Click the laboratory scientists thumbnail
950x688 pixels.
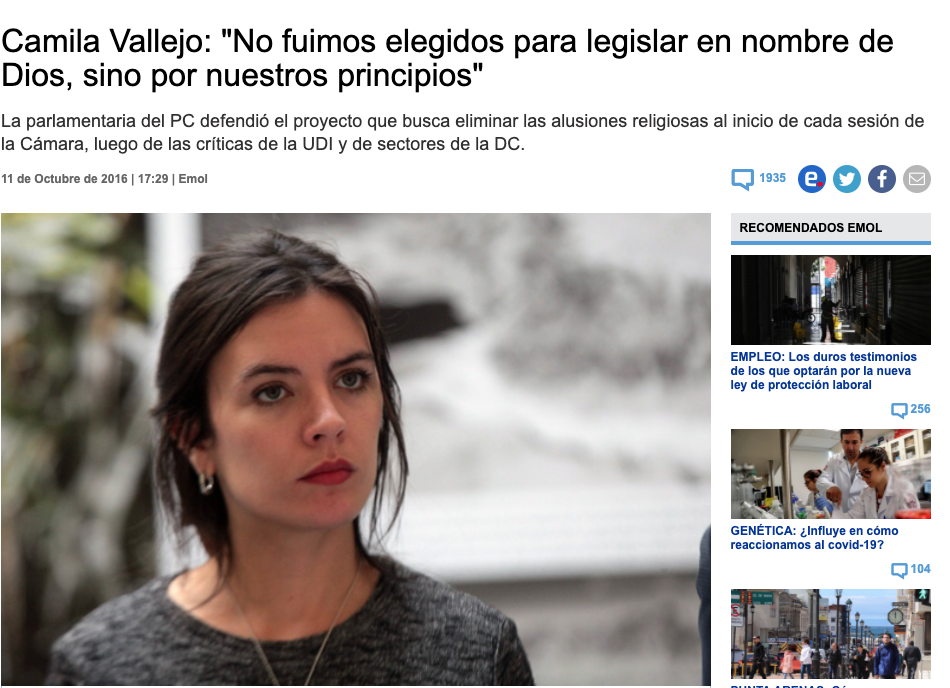(830, 474)
